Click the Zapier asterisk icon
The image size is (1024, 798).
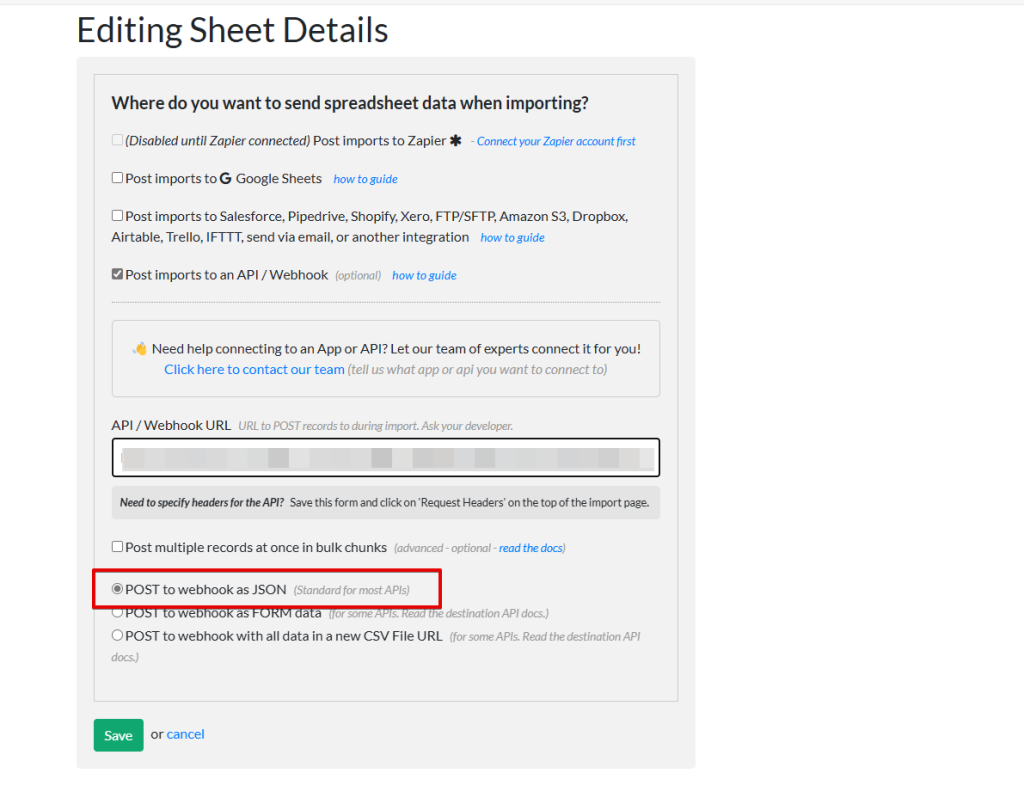[456, 141]
